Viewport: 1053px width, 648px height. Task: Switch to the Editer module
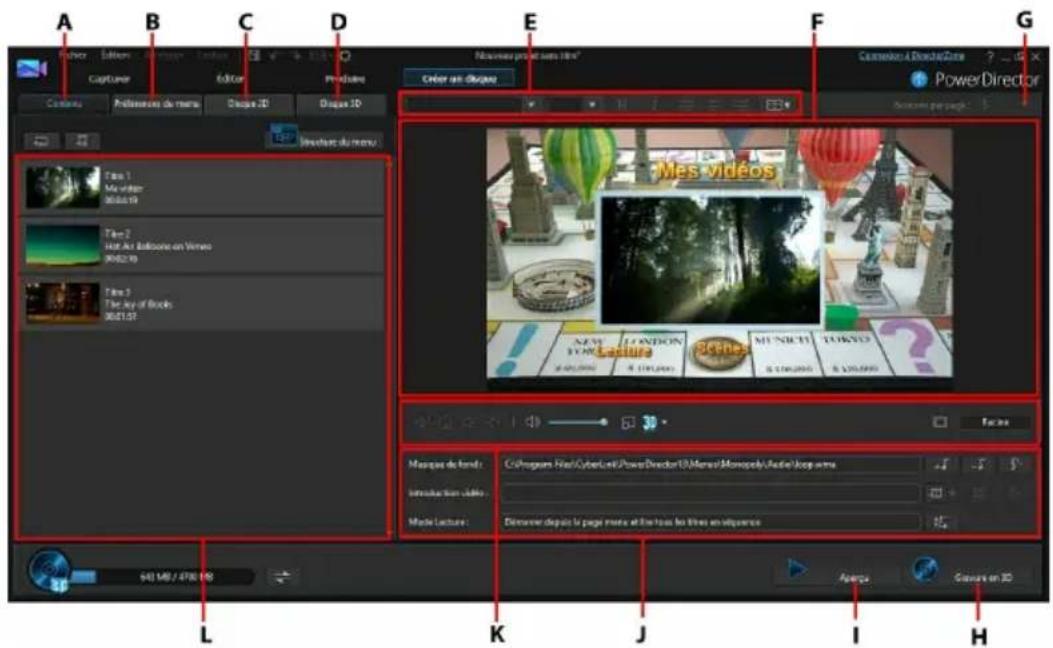click(230, 79)
